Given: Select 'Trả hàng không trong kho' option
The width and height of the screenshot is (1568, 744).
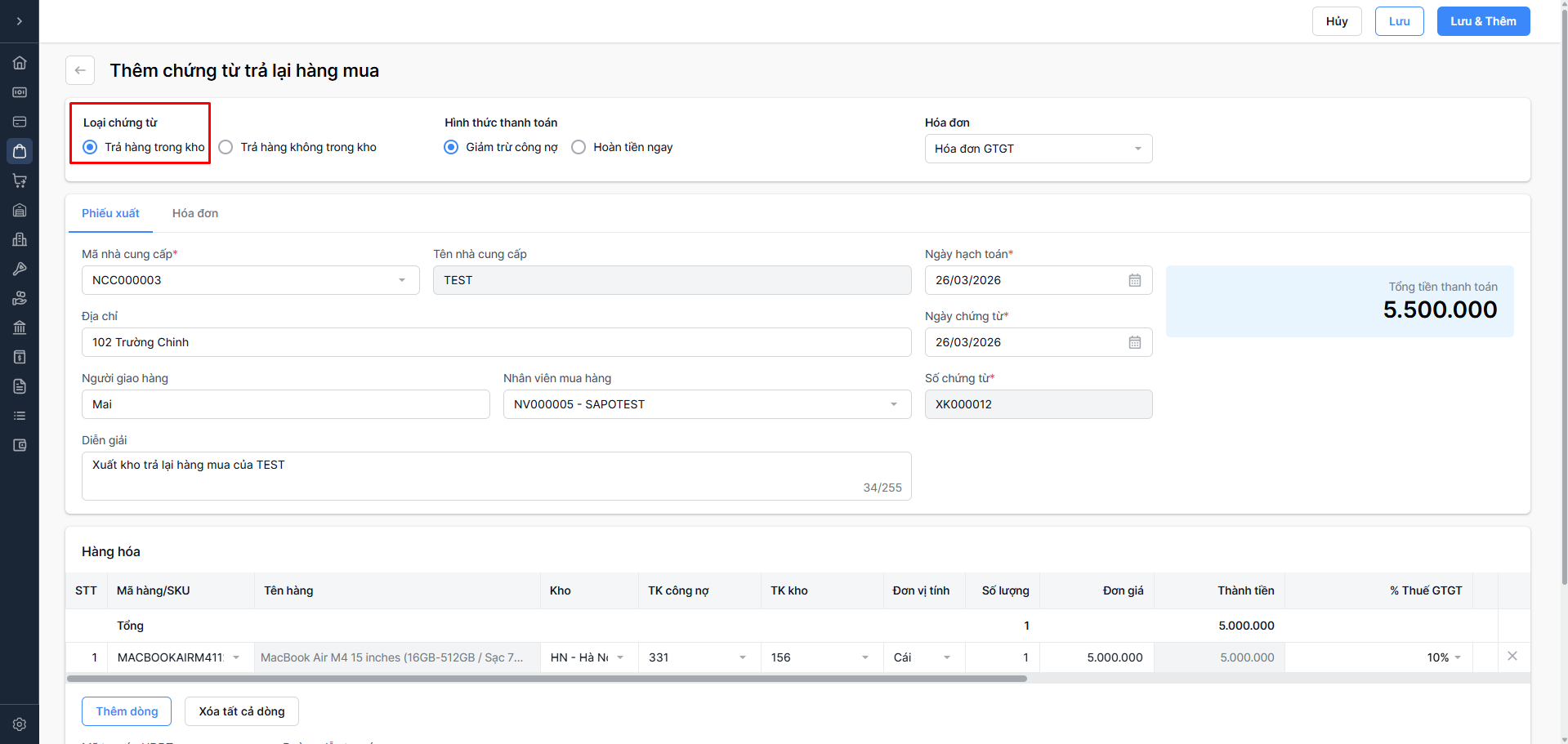Looking at the screenshot, I should click(x=226, y=147).
